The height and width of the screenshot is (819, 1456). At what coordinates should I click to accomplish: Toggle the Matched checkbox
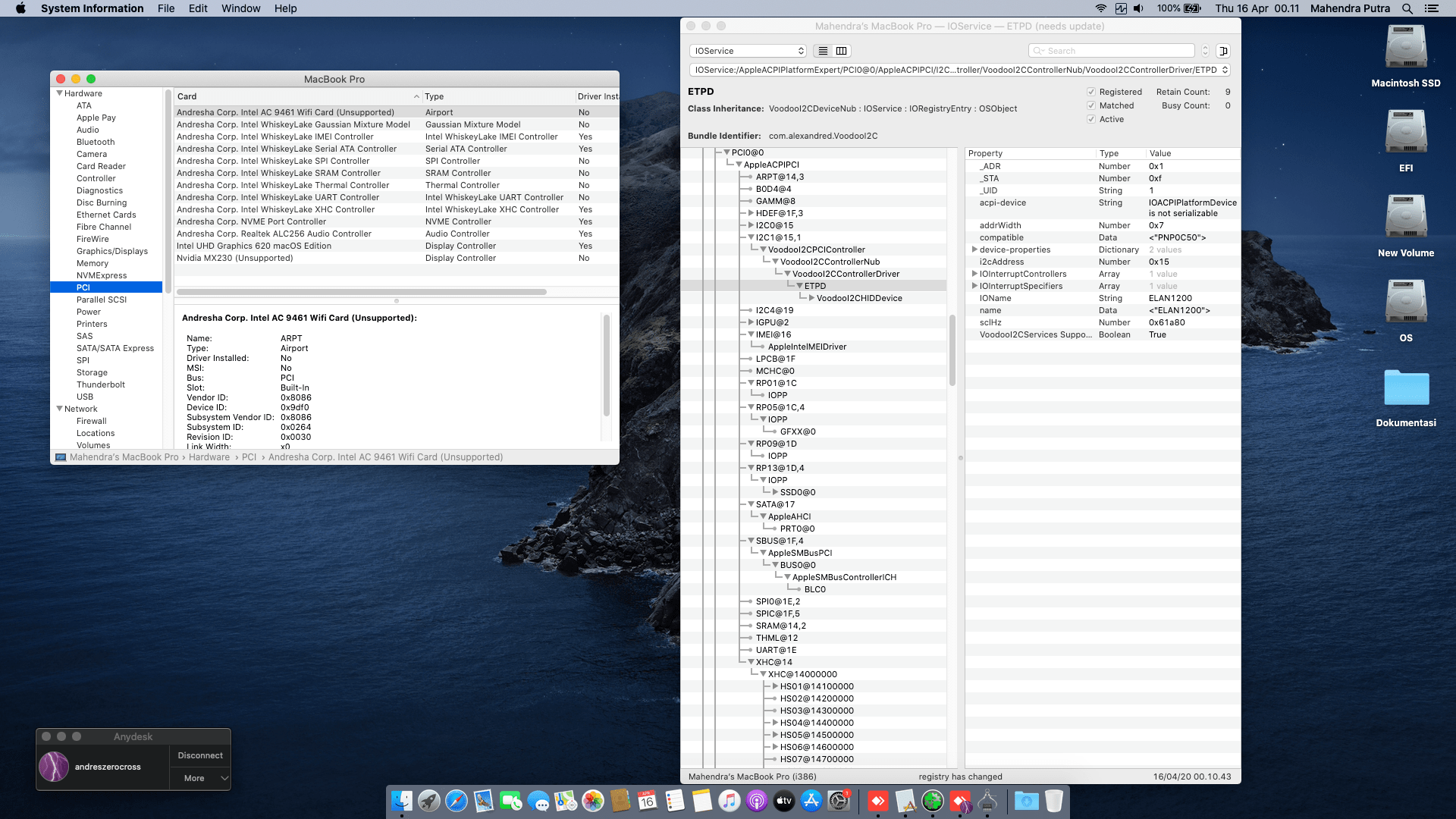pyautogui.click(x=1091, y=105)
